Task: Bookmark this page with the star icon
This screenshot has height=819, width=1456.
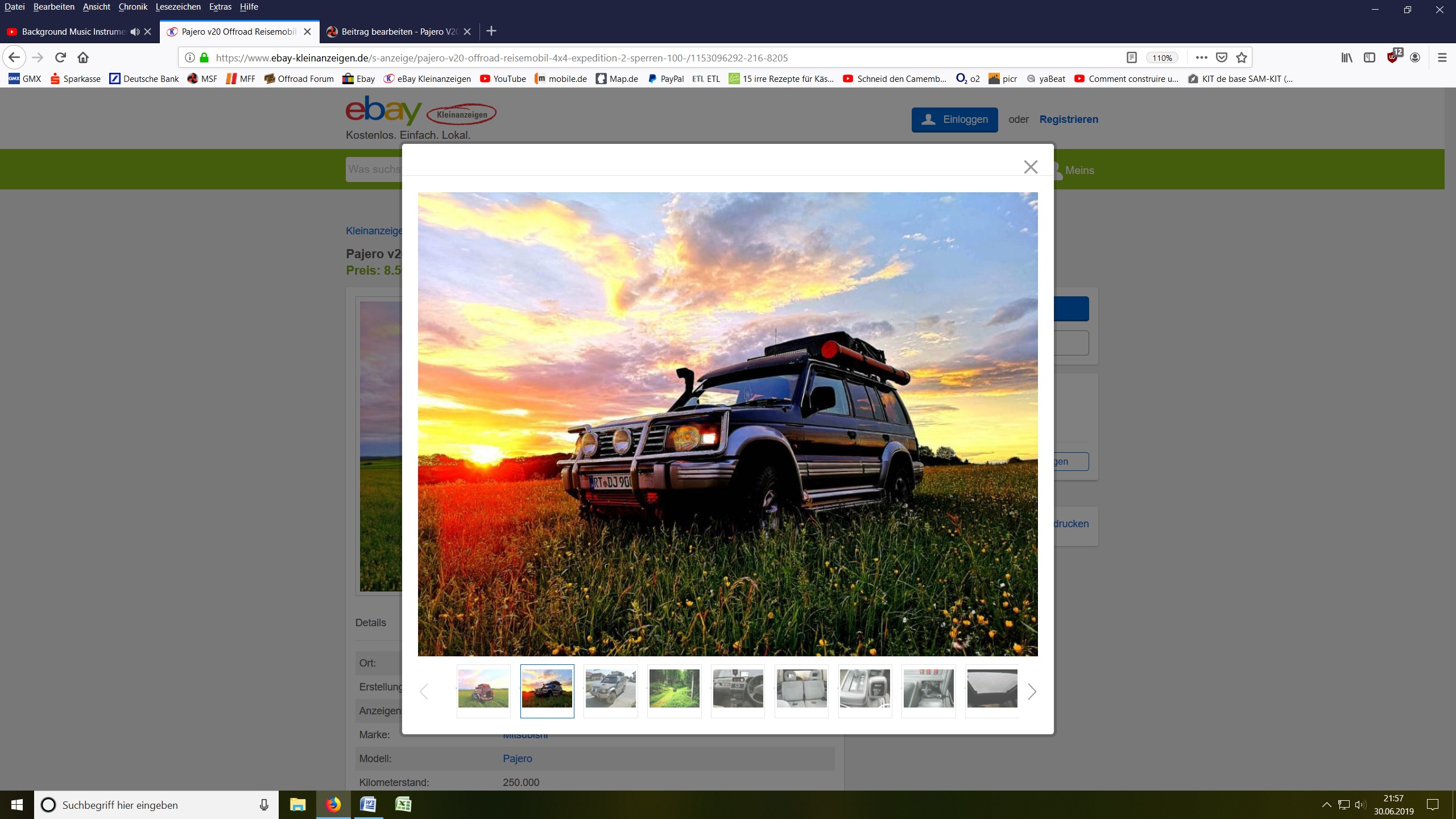Action: tap(1242, 57)
